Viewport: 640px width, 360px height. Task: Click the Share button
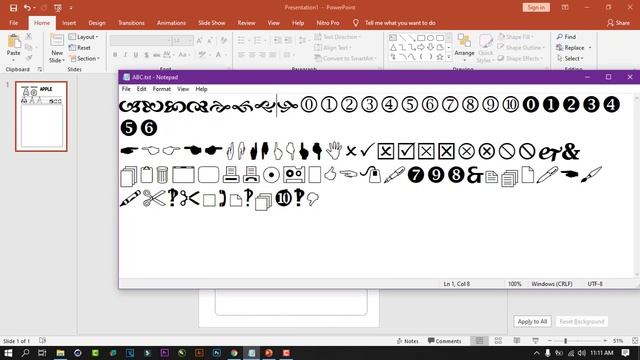click(618, 23)
